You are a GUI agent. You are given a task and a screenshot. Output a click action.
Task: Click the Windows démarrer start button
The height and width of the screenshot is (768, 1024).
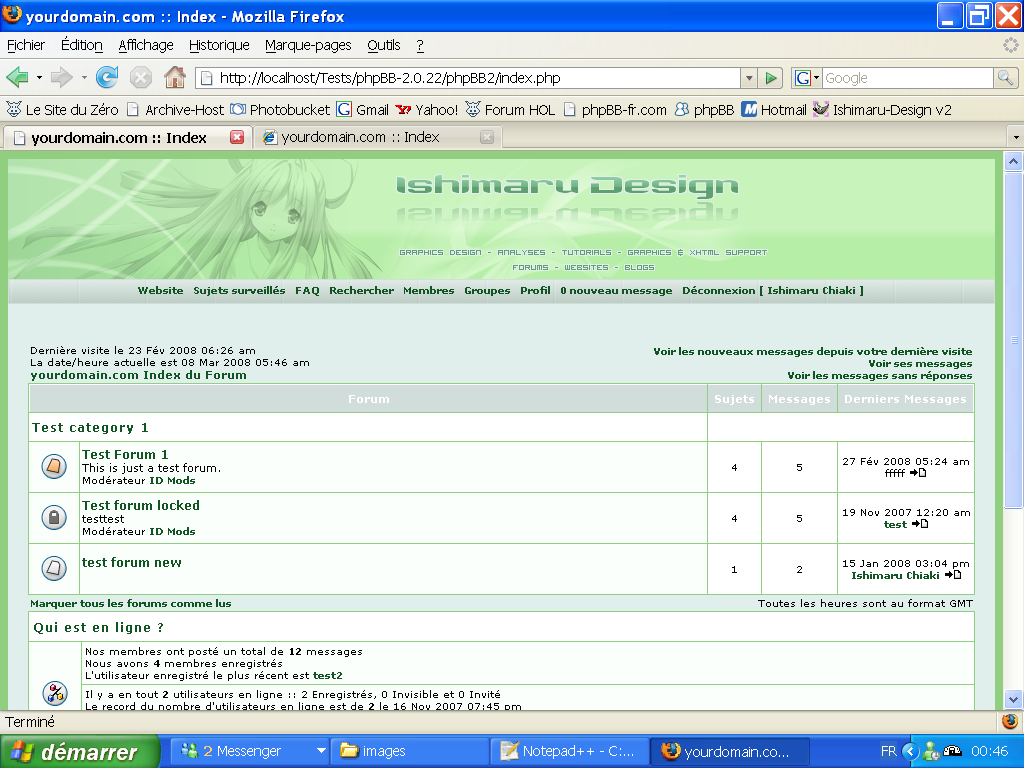(80, 752)
